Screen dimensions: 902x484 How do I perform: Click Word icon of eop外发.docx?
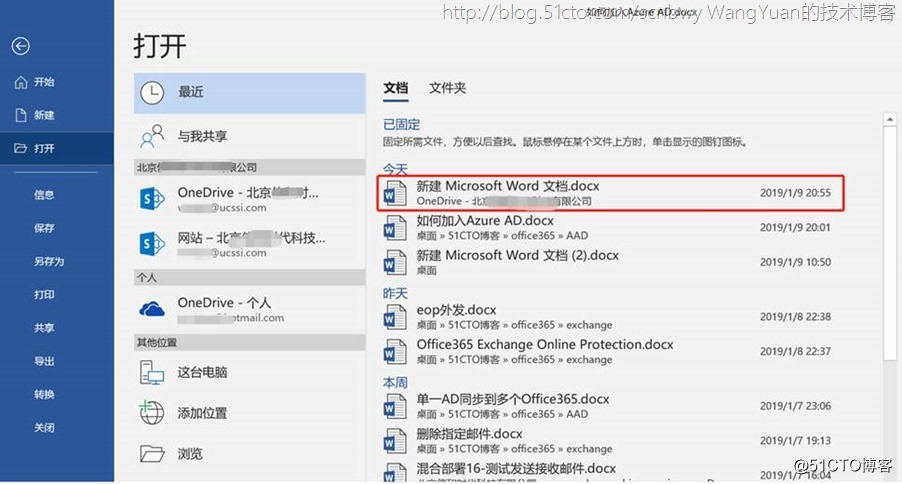(395, 317)
